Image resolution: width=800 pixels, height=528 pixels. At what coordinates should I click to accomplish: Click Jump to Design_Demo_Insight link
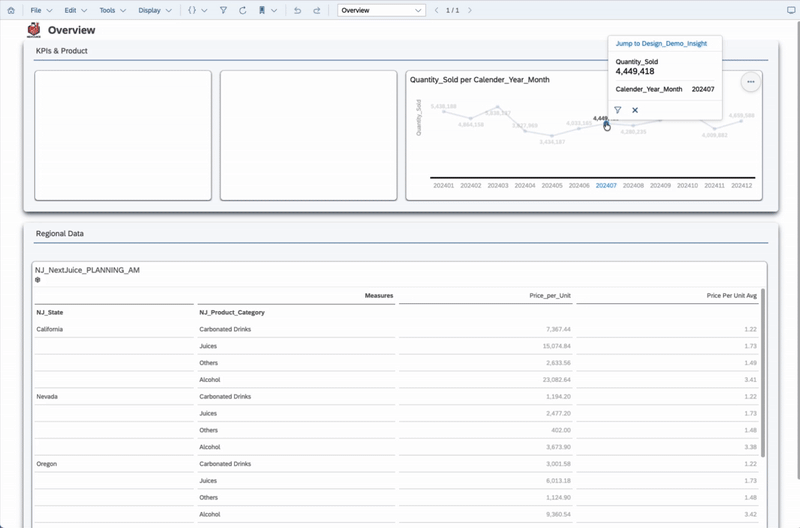coord(661,43)
